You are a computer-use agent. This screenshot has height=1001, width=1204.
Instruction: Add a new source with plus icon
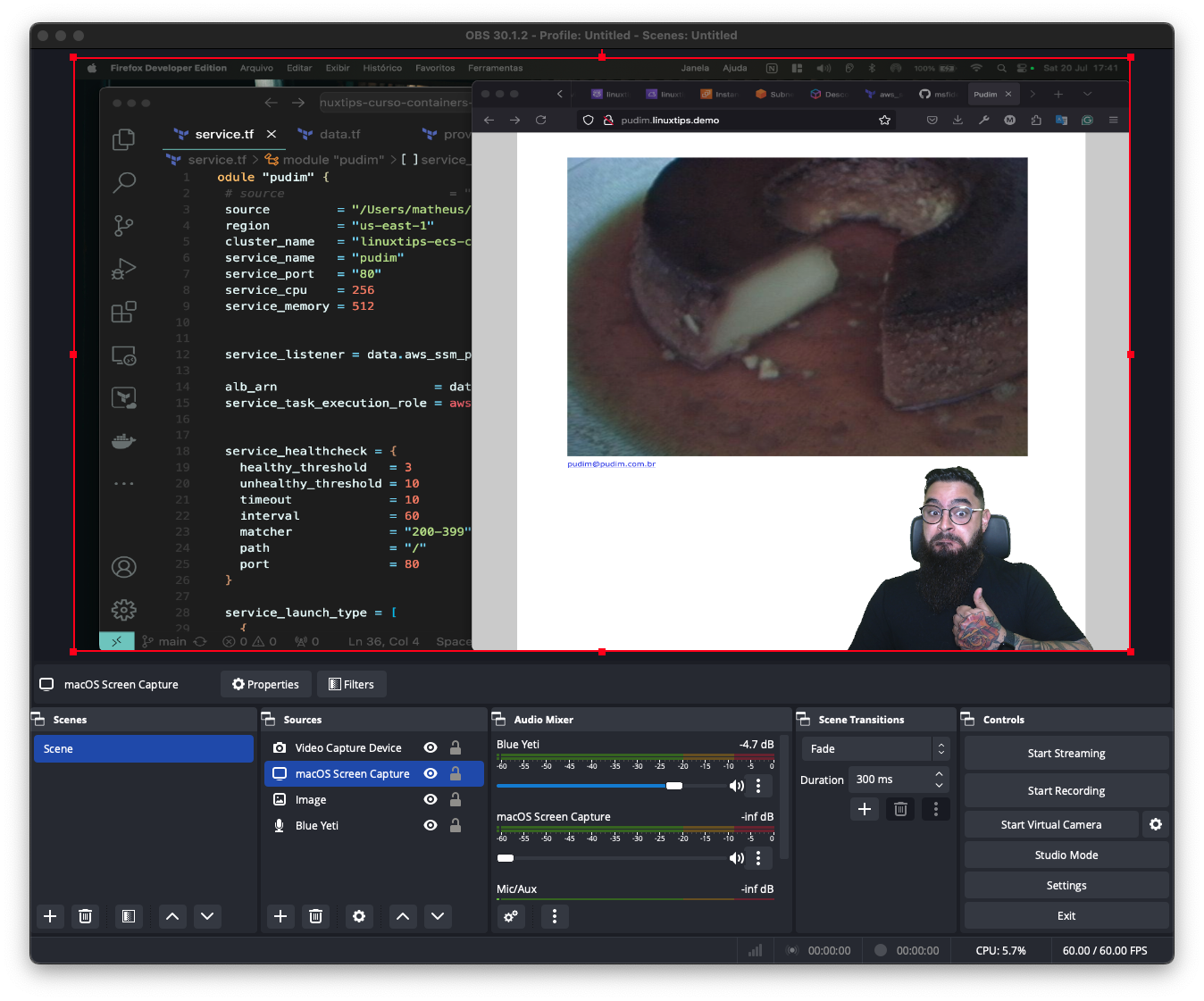click(280, 916)
